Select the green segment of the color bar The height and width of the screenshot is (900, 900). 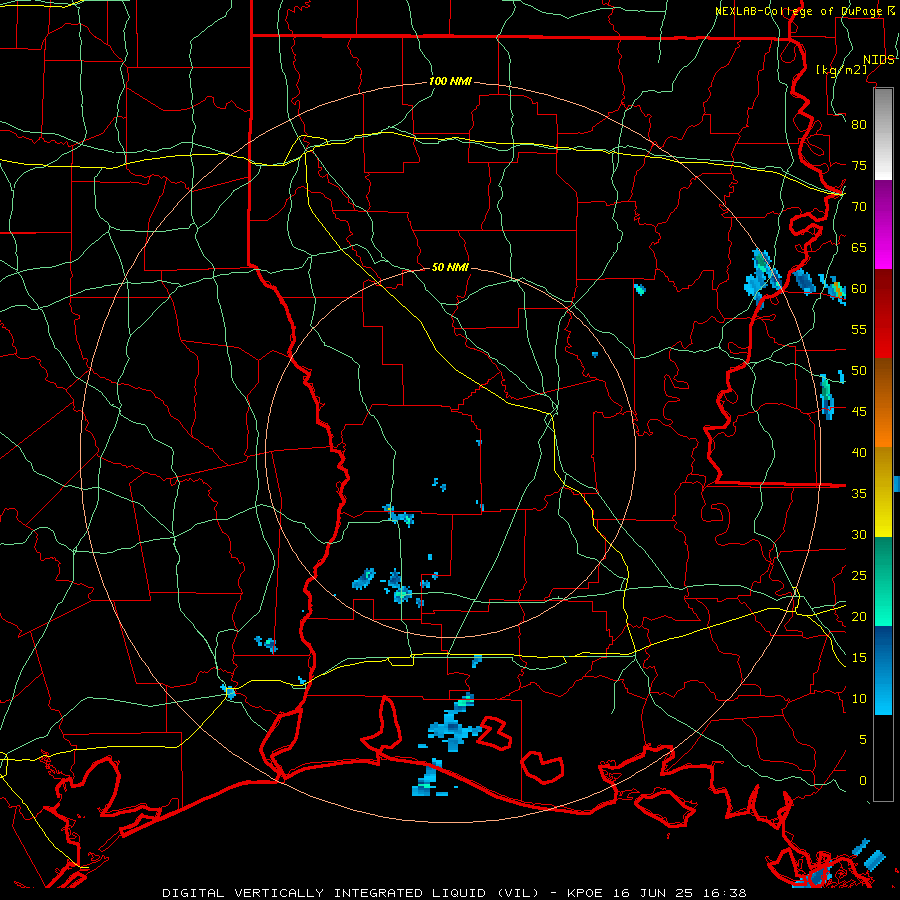[x=883, y=581]
